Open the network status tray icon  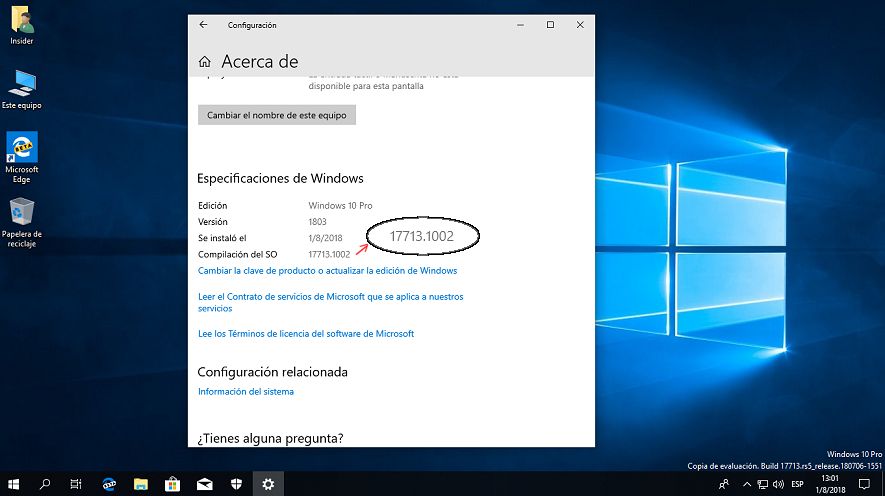tap(763, 484)
